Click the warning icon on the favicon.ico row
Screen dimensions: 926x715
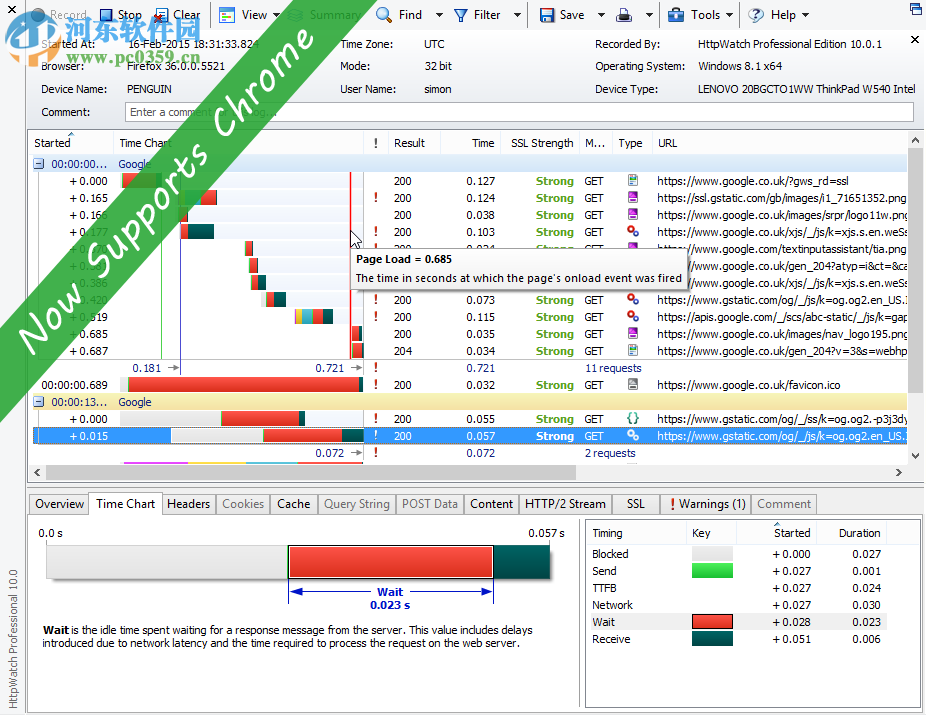[x=375, y=384]
